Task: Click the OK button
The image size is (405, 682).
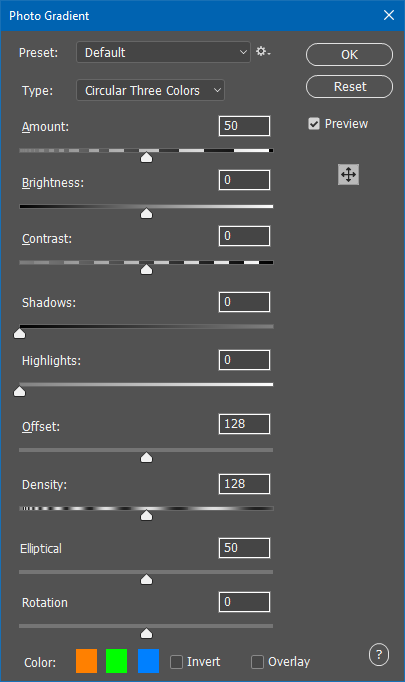Action: [349, 54]
